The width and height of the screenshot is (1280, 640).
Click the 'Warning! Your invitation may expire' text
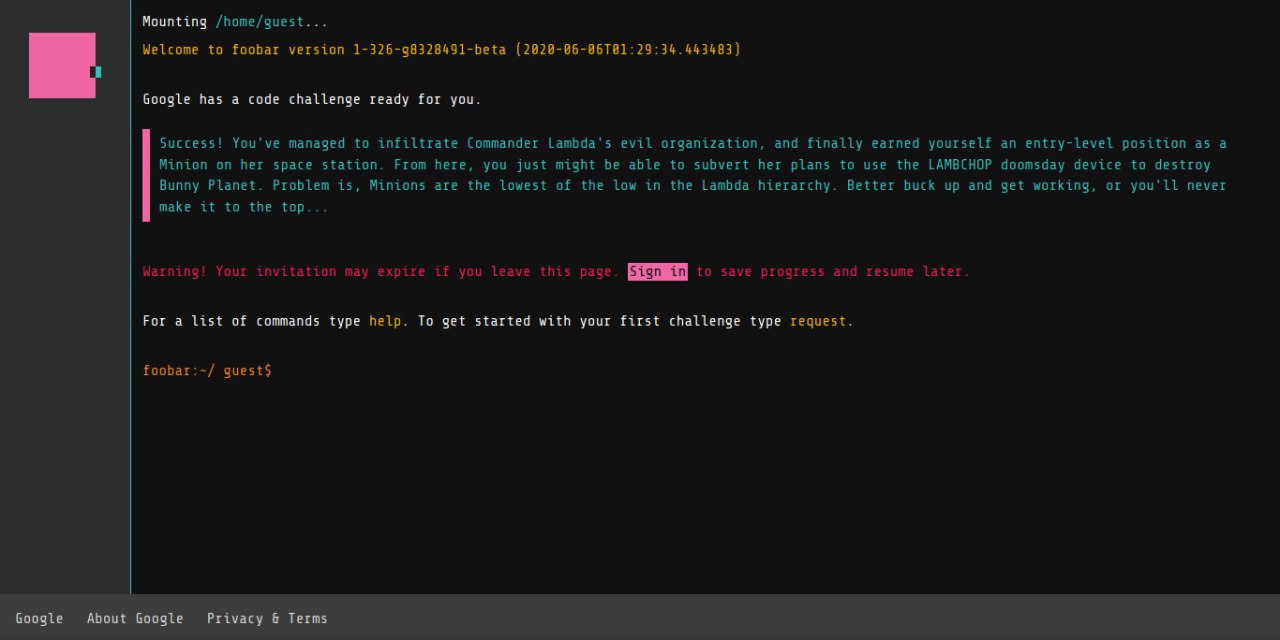pos(381,272)
